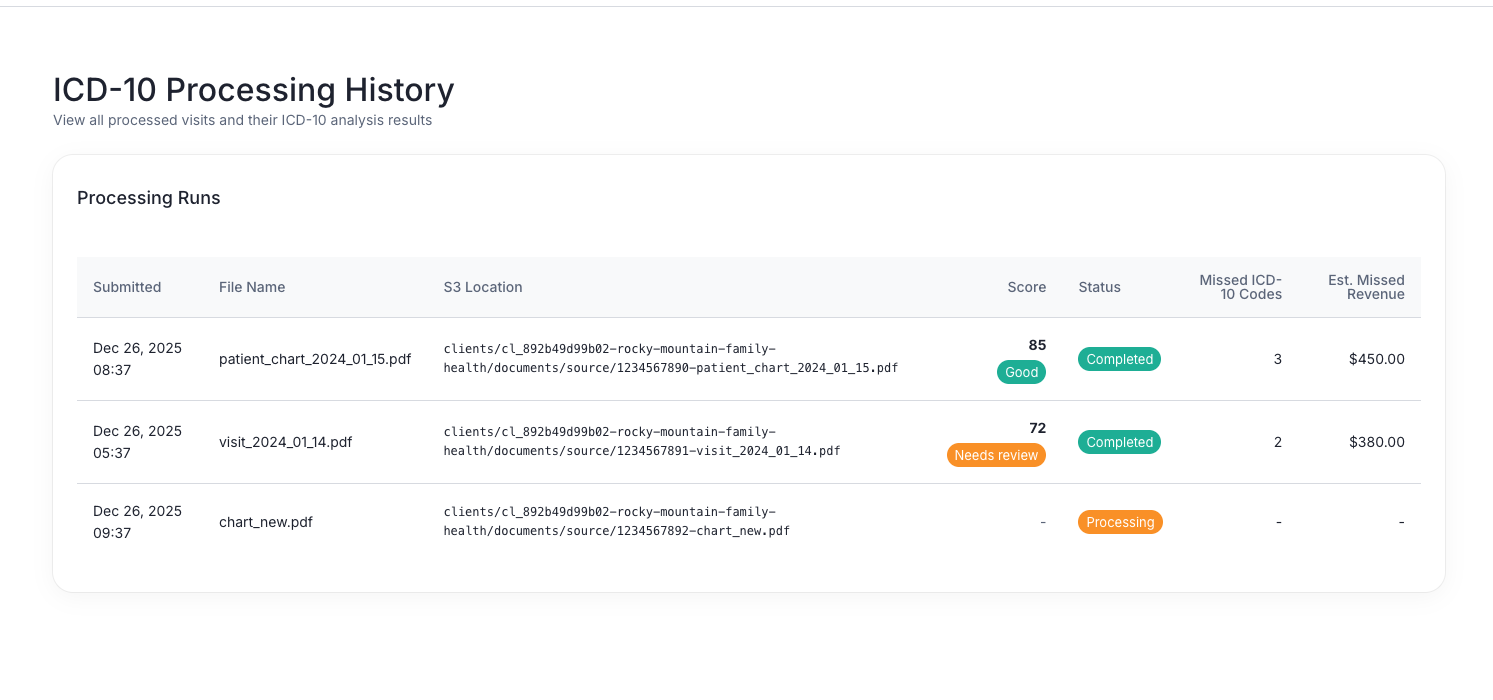The height and width of the screenshot is (700, 1493).
Task: Click the S3 Location column header
Action: tap(483, 287)
